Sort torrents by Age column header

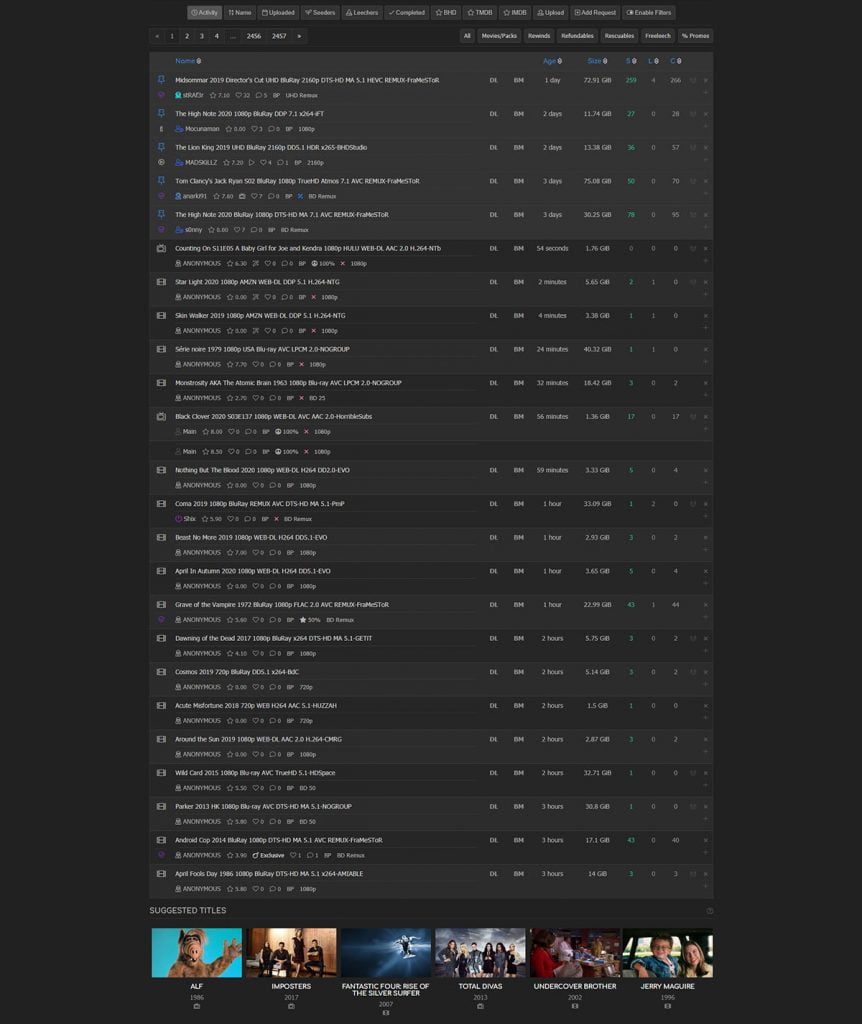coord(551,61)
